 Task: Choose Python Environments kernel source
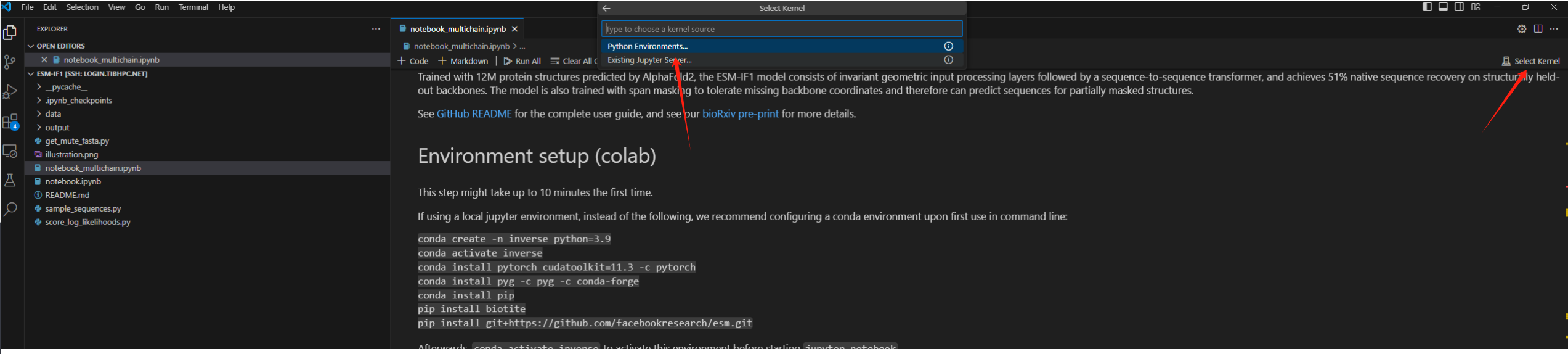click(781, 46)
